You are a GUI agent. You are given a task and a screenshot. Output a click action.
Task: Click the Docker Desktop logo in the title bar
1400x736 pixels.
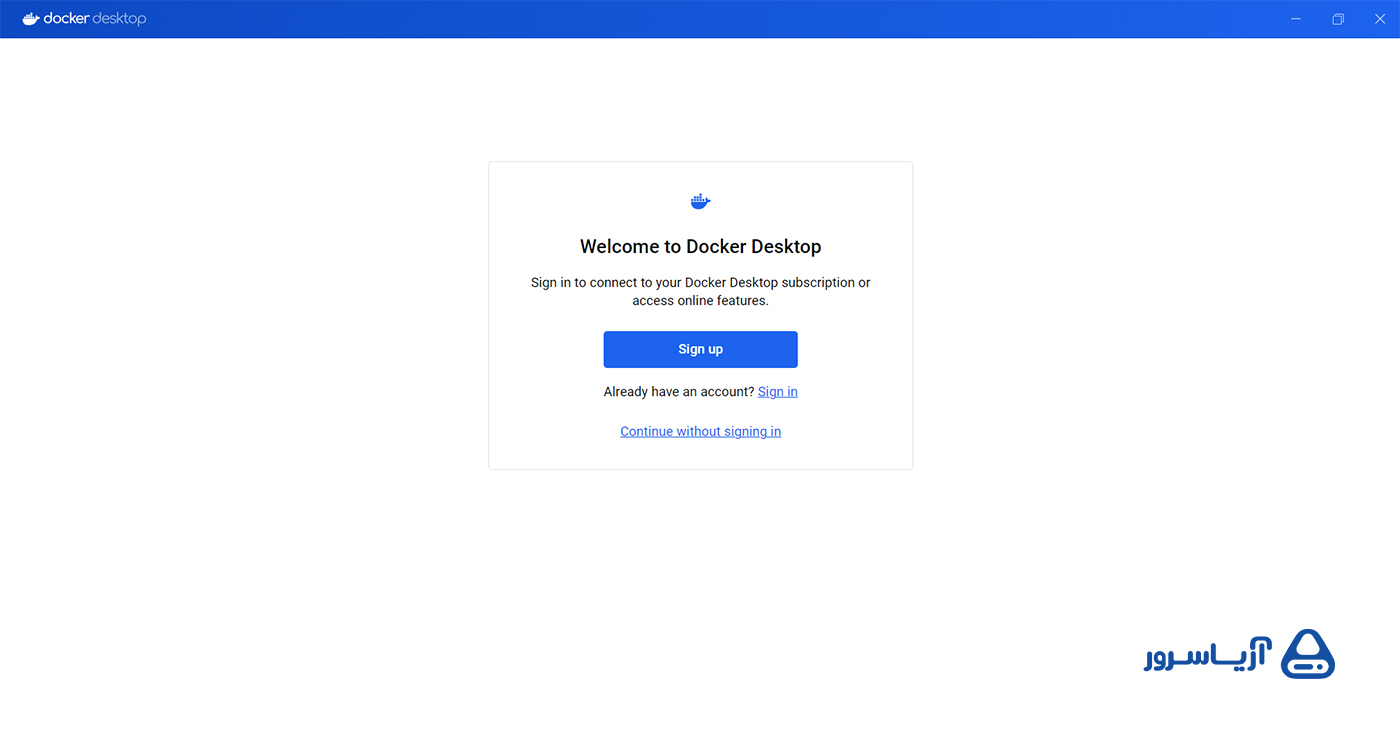point(84,18)
